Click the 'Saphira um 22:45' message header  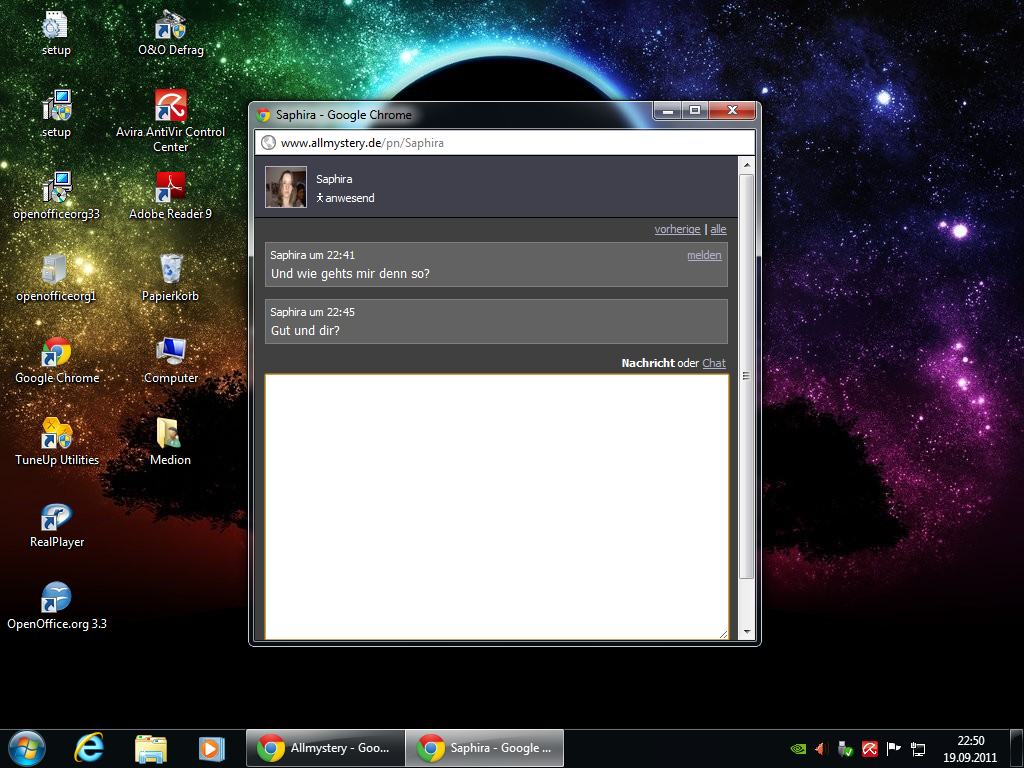(x=312, y=312)
